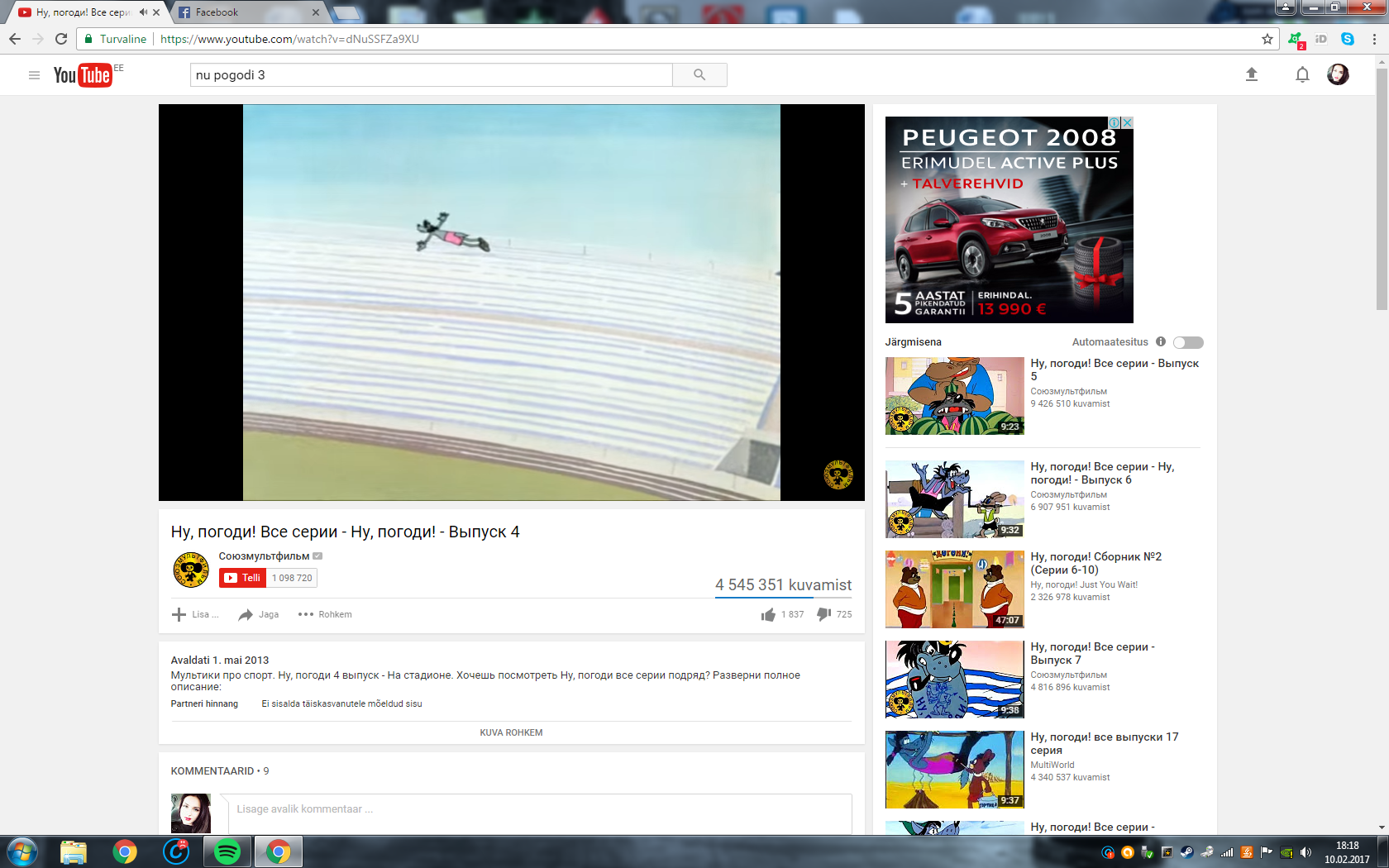Click the browser address bar URL
The image size is (1389, 868).
pyautogui.click(x=289, y=39)
